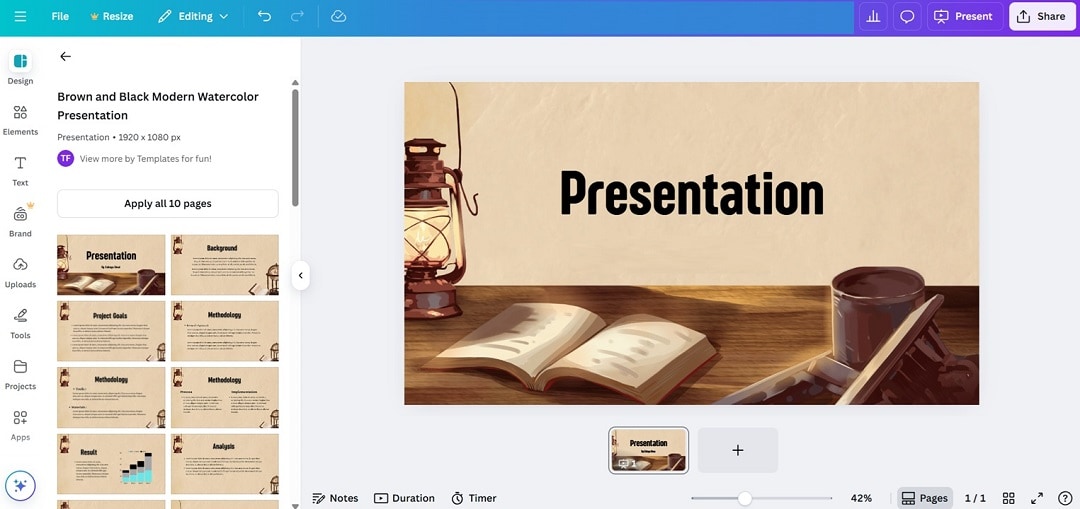Go back with the left arrow
1080x509 pixels.
point(65,56)
